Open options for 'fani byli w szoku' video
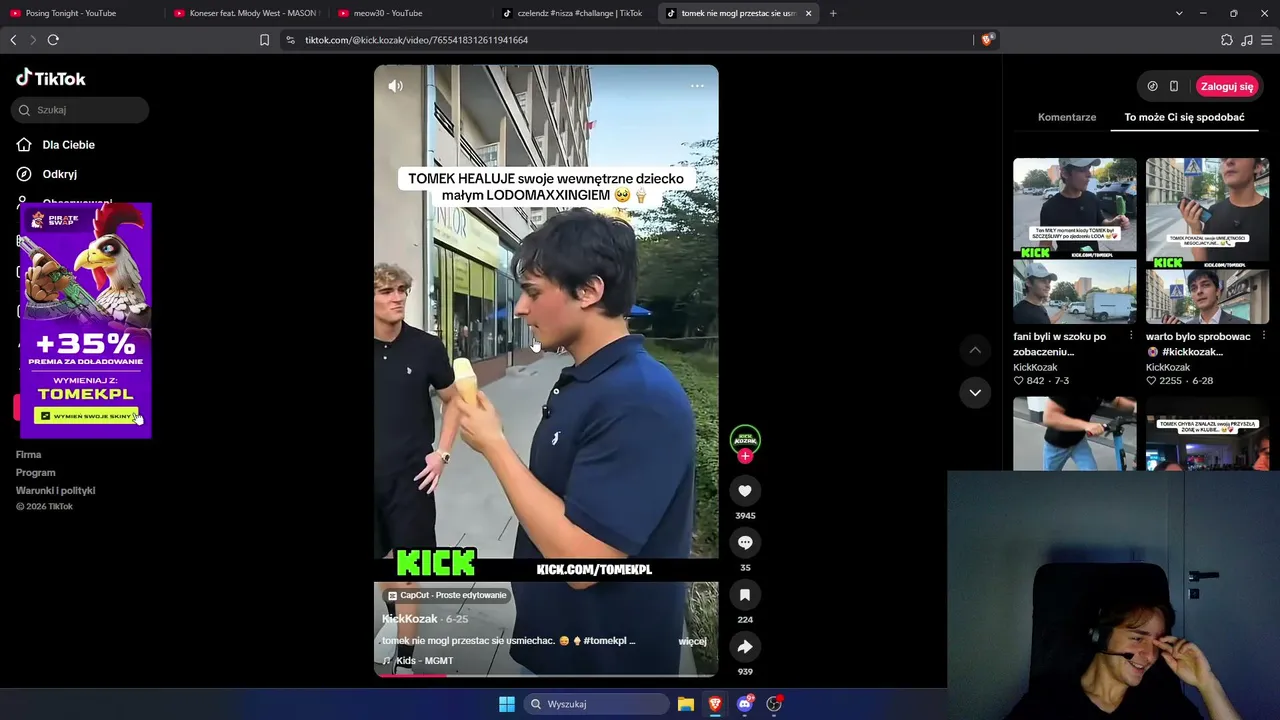This screenshot has height=720, width=1280. tap(1131, 336)
